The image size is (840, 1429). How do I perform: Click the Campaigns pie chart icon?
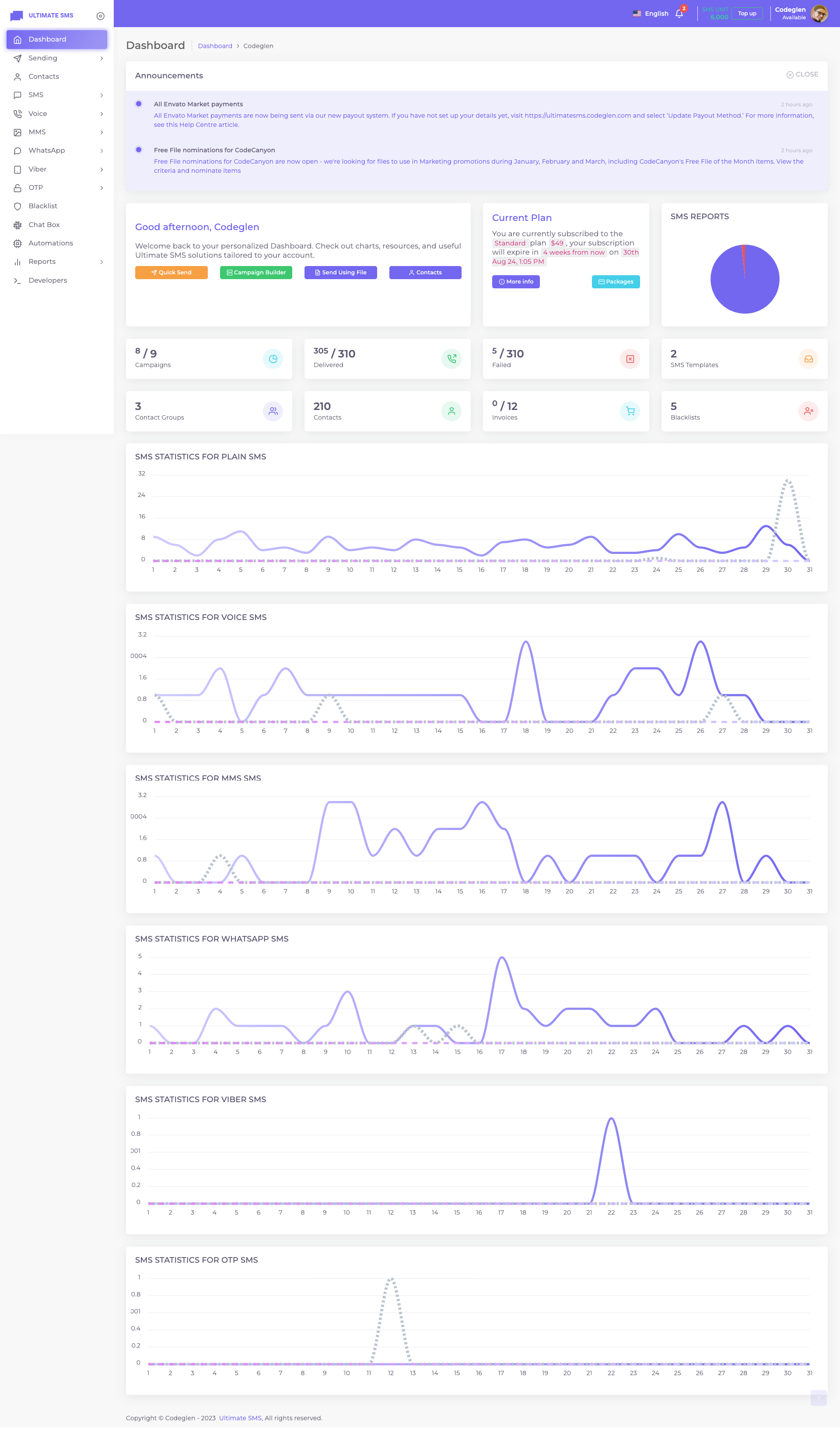[273, 359]
